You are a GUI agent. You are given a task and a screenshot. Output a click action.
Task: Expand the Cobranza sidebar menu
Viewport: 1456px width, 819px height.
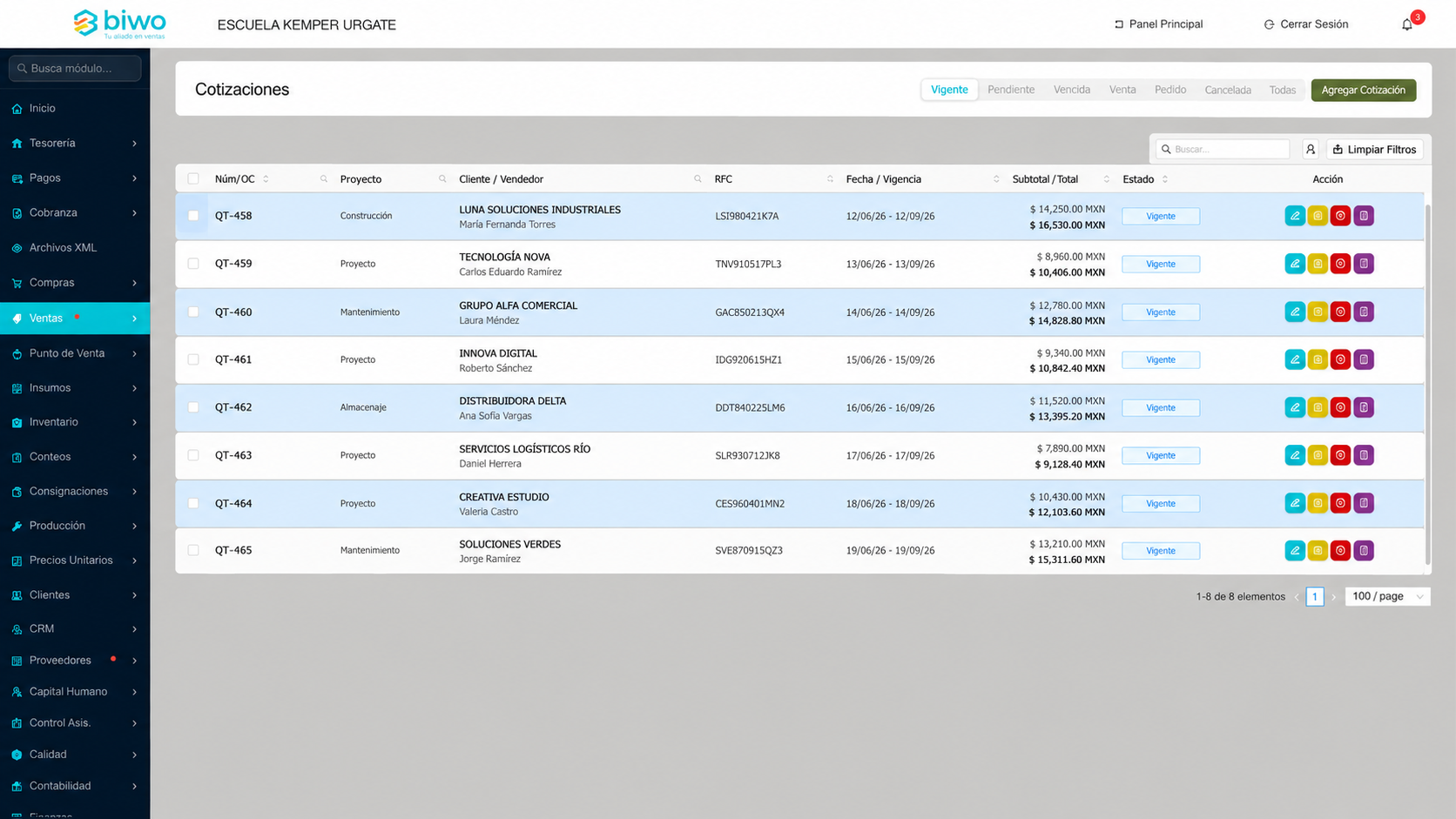tap(75, 212)
